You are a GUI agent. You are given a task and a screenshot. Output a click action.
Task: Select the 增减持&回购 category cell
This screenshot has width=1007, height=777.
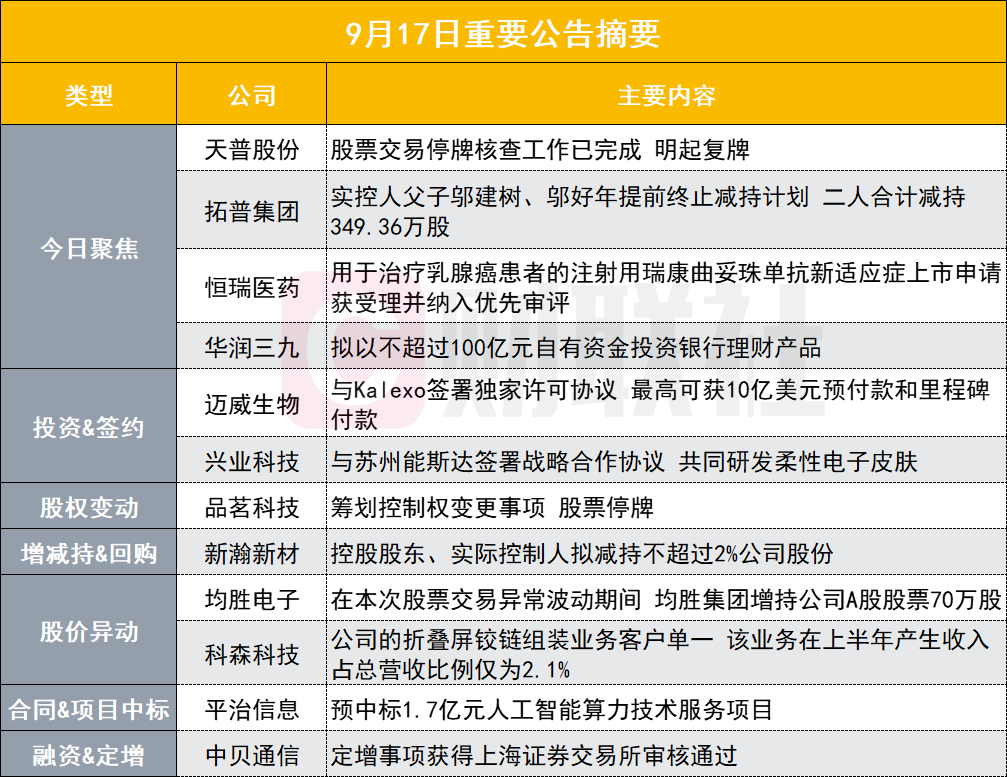88,552
